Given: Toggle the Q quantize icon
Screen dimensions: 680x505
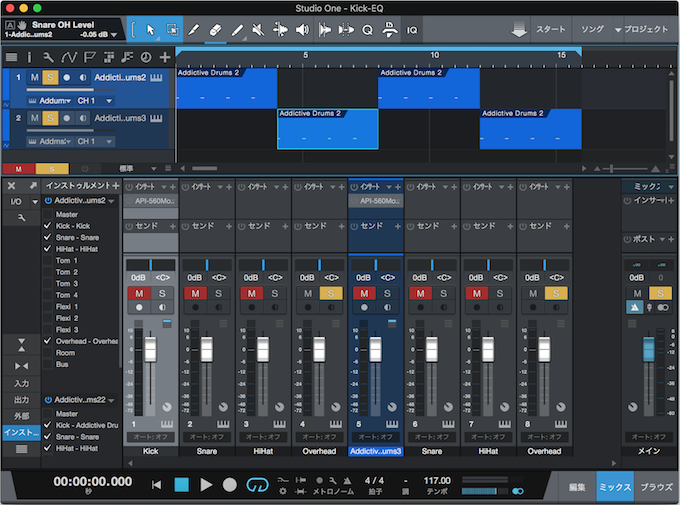Looking at the screenshot, I should 367,30.
